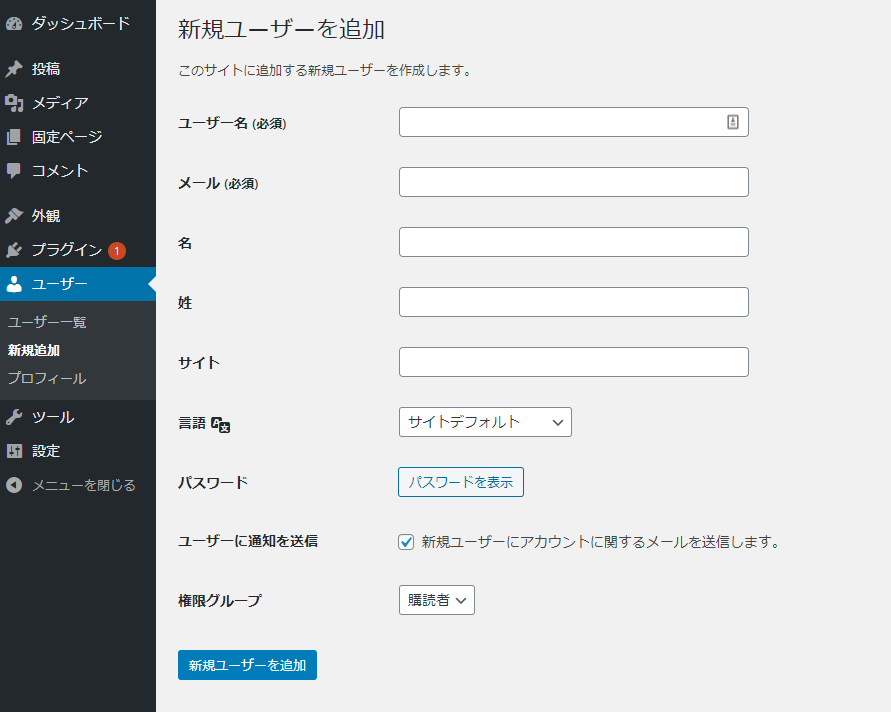This screenshot has height=712, width=891.
Task: Open the 権限グループ role dropdown
Action: [436, 600]
